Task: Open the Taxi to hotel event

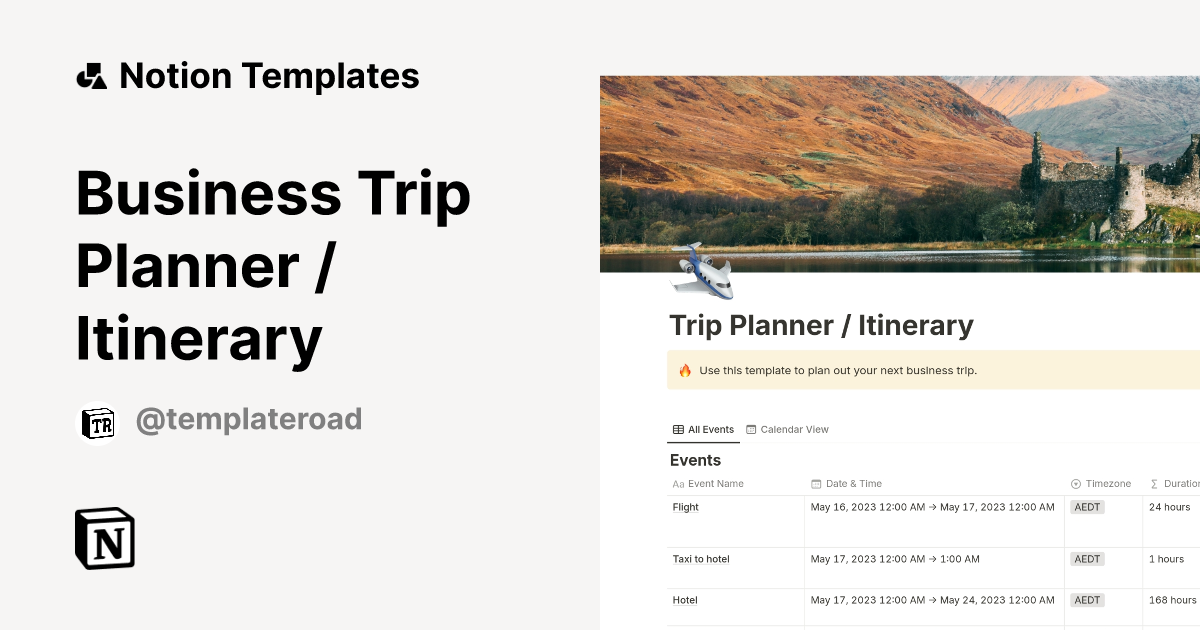Action: (701, 559)
